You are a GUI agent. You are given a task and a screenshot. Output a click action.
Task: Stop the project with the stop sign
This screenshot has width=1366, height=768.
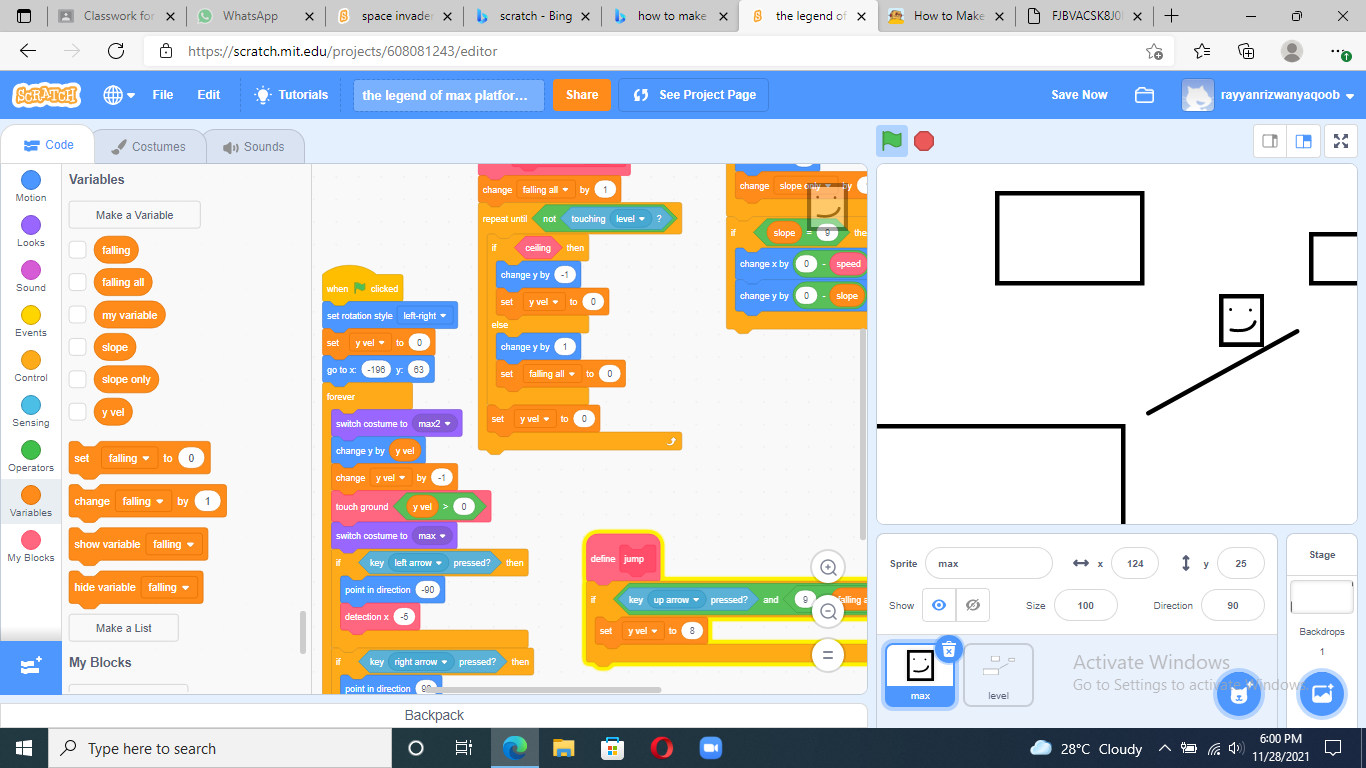coord(923,141)
